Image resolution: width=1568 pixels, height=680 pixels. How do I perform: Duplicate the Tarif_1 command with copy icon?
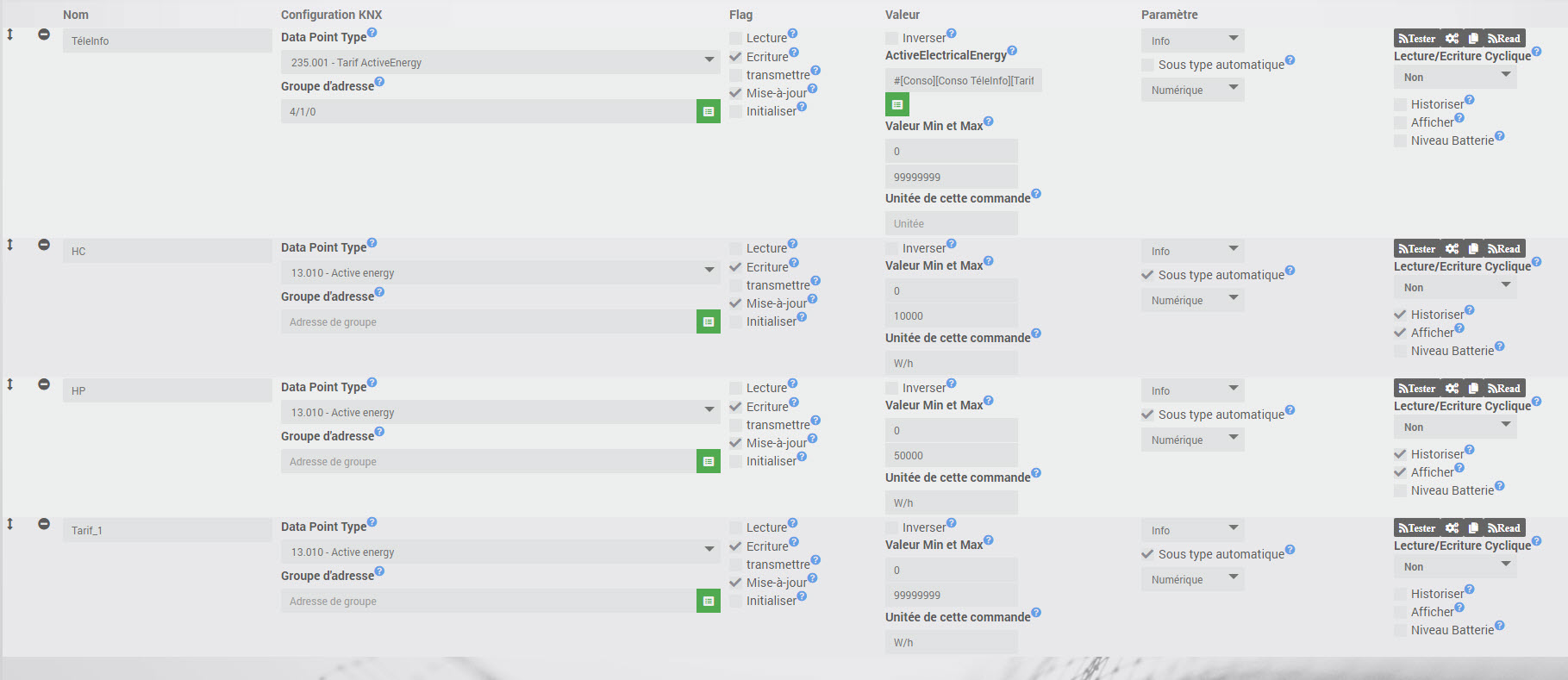coord(1473,528)
